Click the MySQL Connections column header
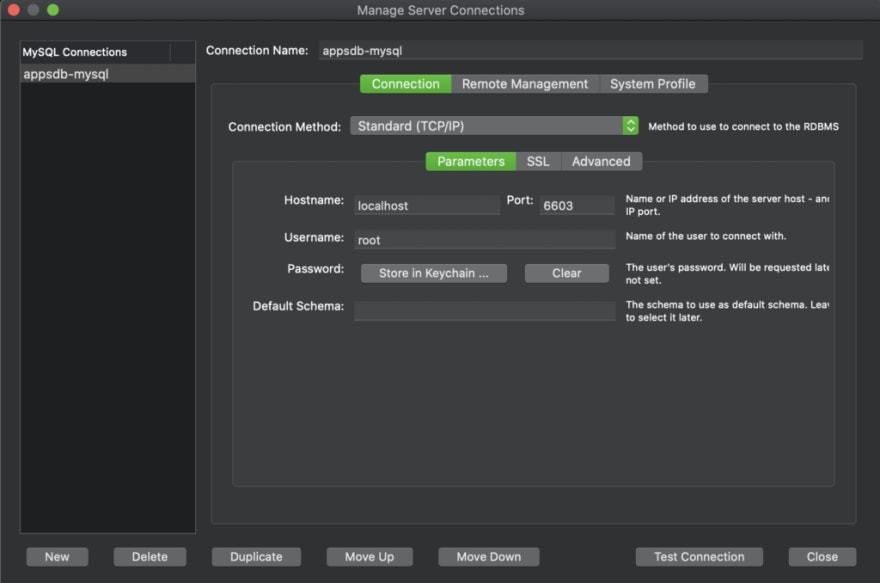 pos(95,52)
